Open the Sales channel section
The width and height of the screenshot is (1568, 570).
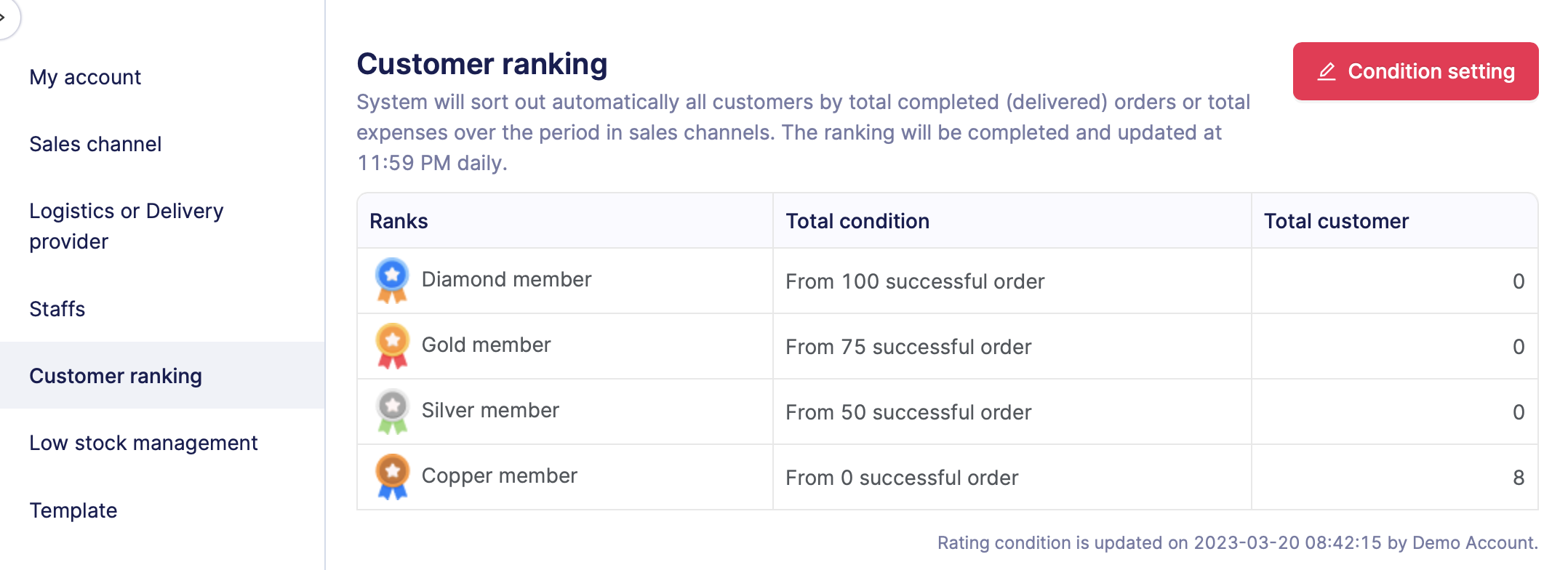point(95,144)
